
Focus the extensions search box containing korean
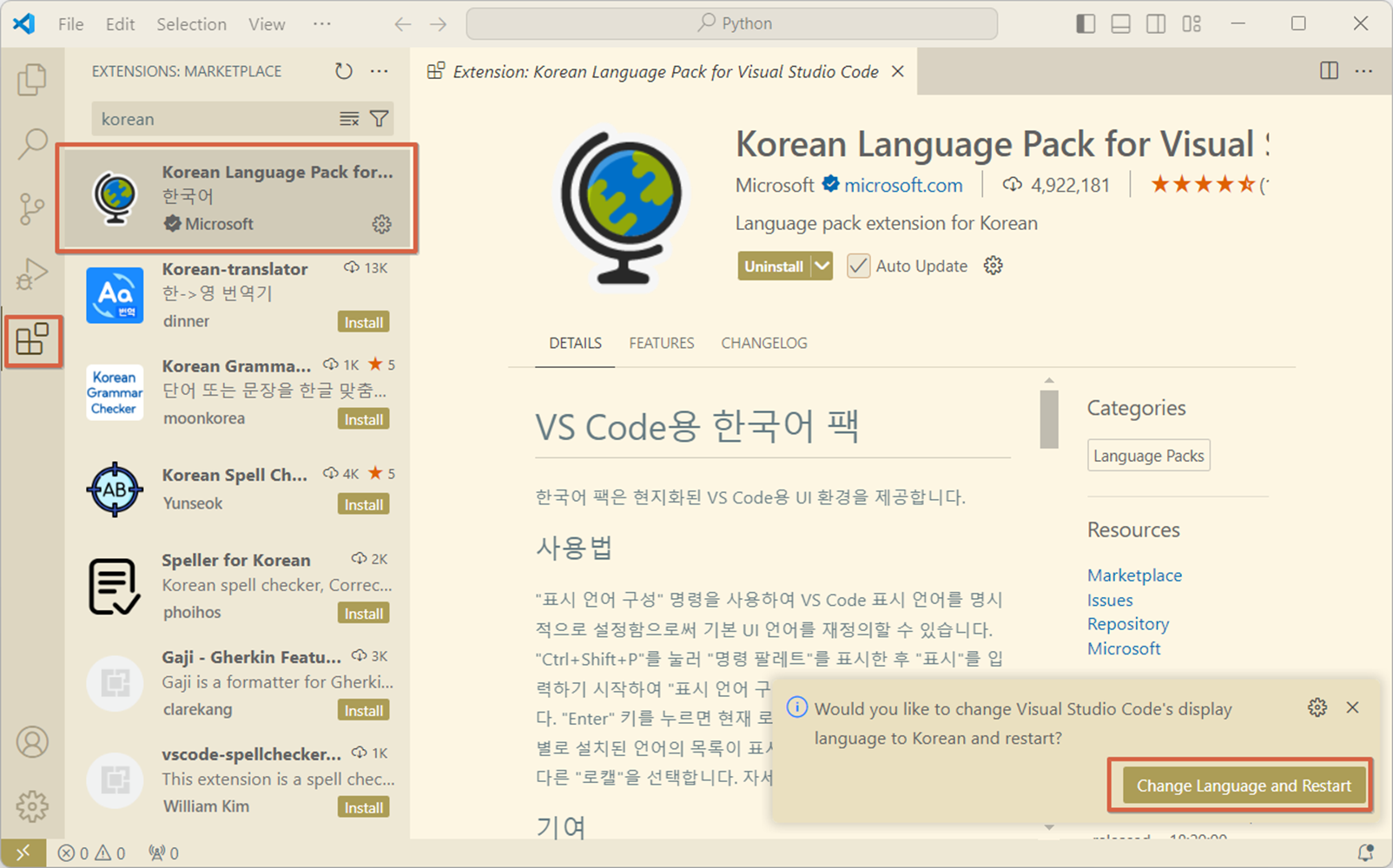[217, 119]
